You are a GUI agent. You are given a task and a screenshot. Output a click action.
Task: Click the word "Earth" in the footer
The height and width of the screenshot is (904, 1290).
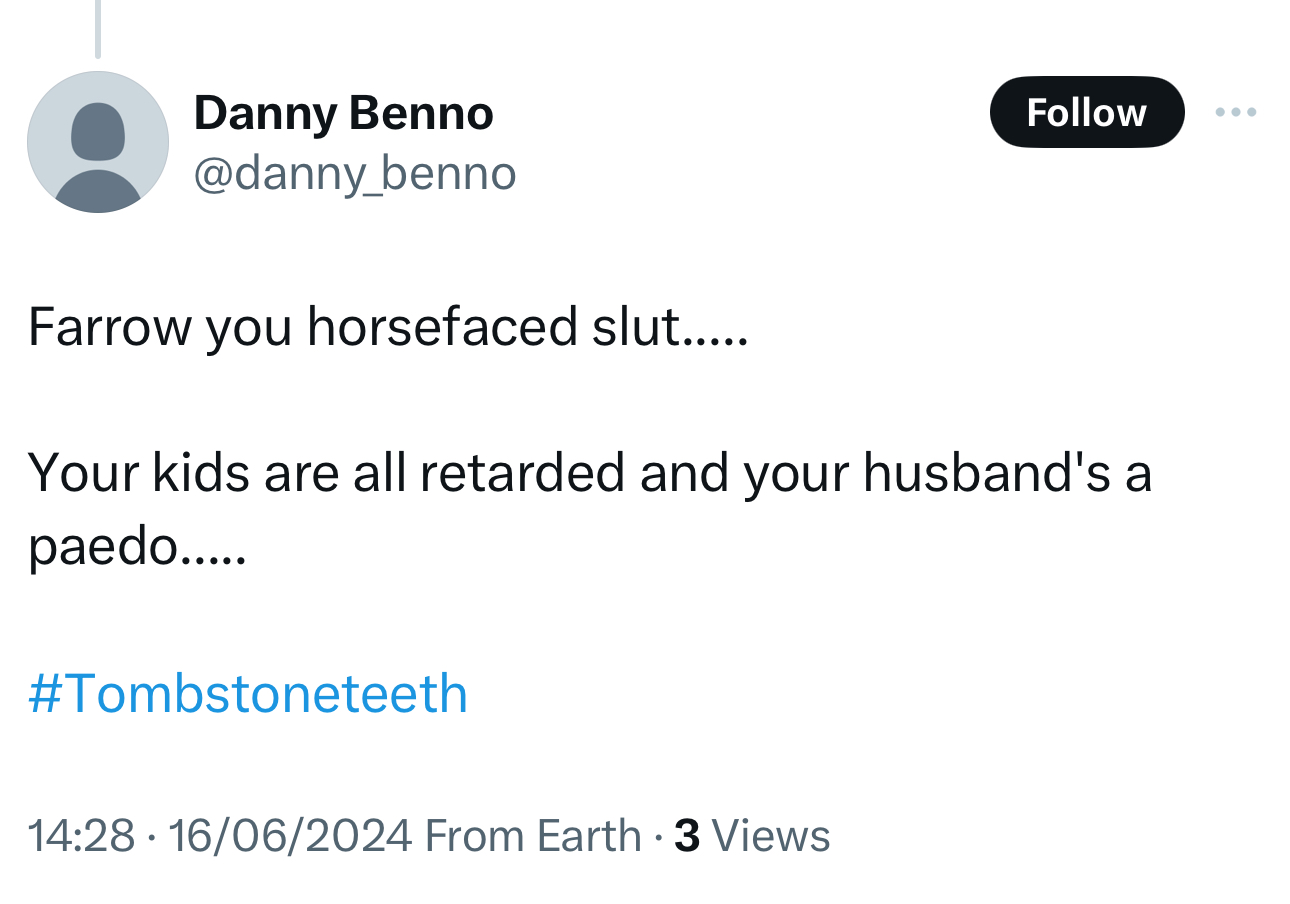[589, 836]
